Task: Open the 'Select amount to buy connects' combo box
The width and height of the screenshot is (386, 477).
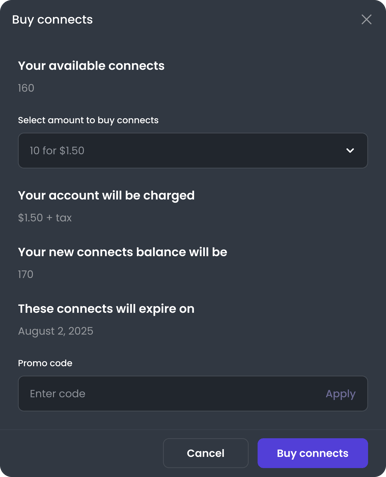Action: tap(193, 151)
